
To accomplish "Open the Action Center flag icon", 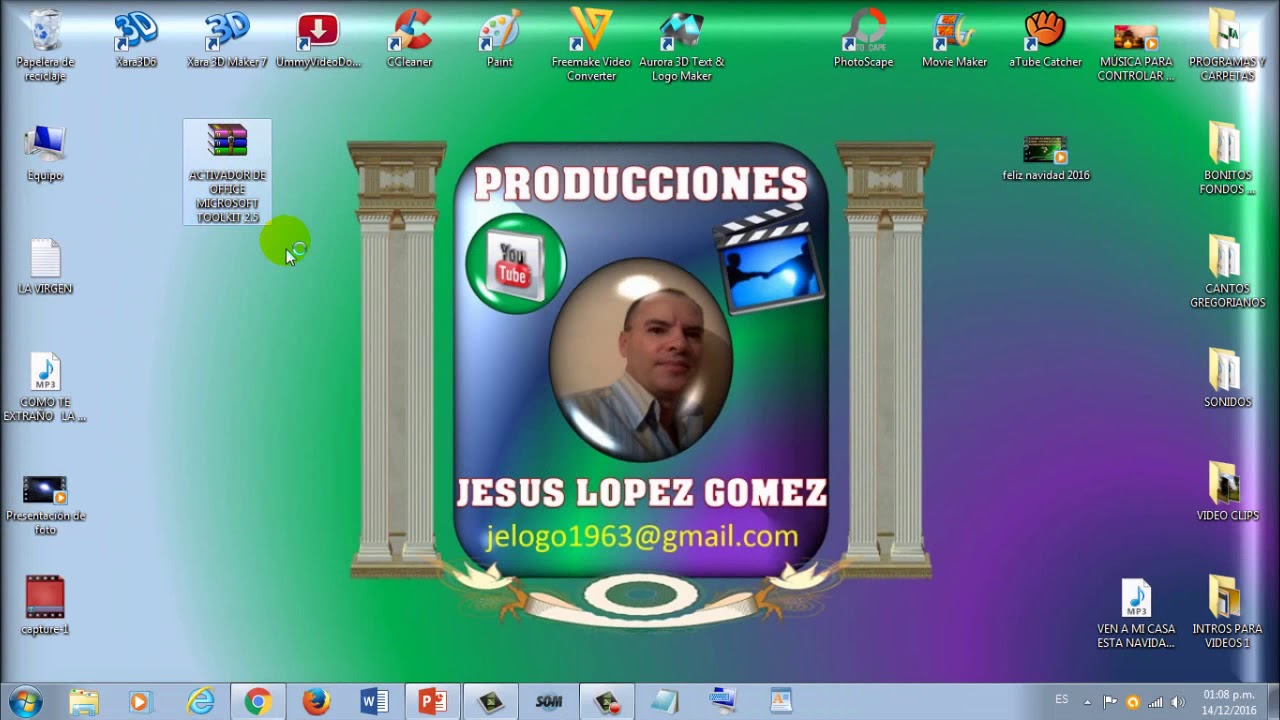I will click(1110, 702).
